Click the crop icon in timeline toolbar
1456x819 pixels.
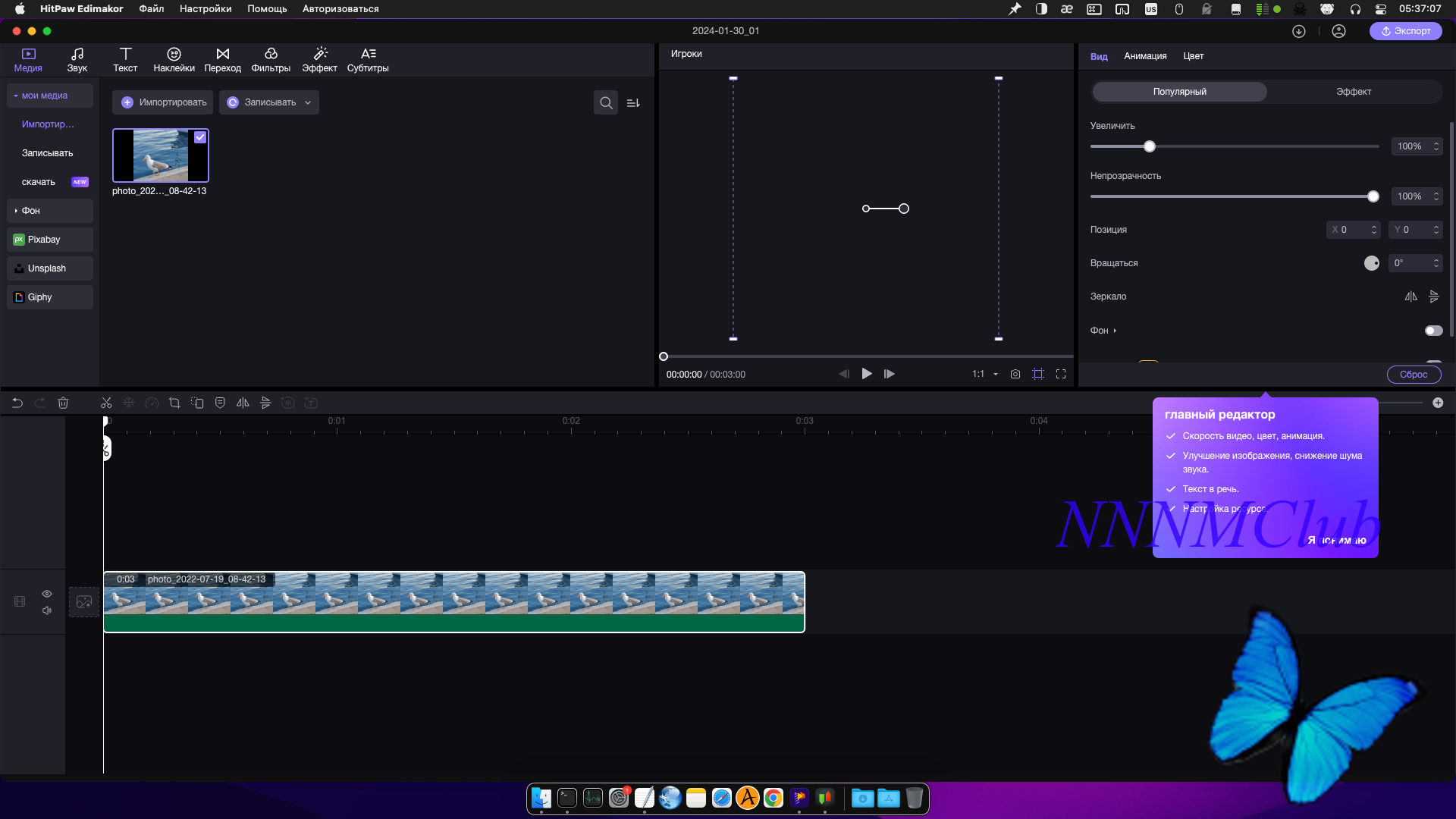tap(174, 403)
